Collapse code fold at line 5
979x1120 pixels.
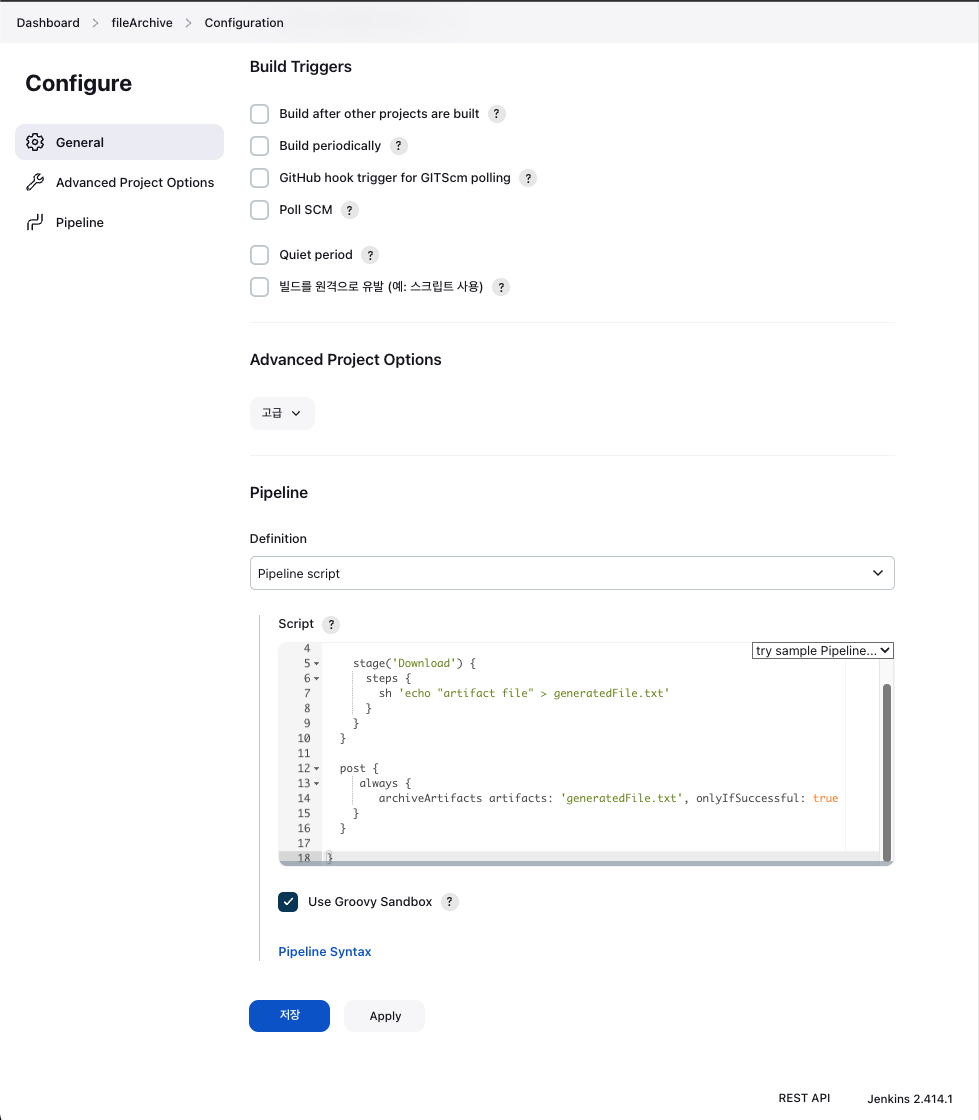[316, 664]
